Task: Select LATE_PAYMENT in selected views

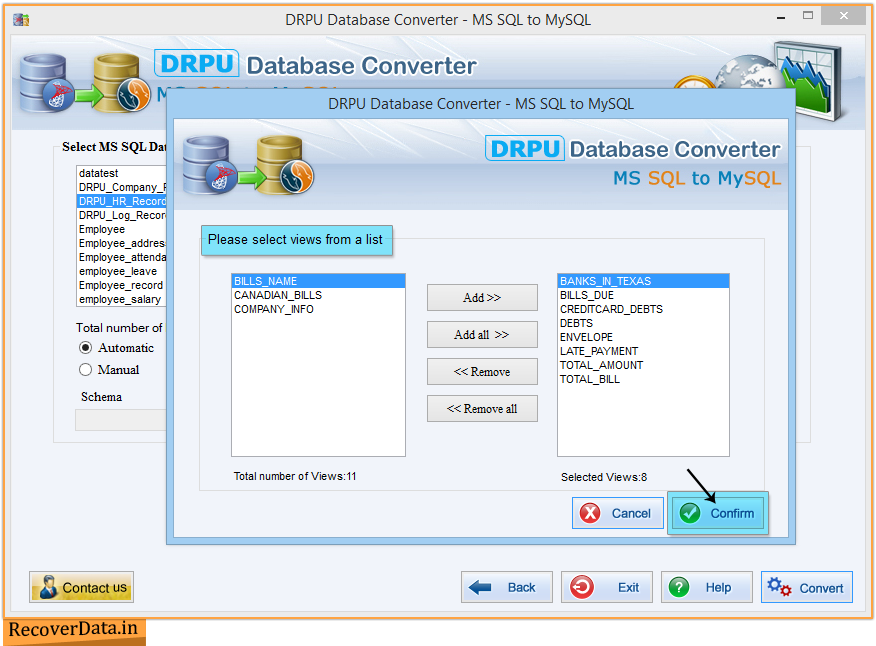Action: tap(644, 351)
